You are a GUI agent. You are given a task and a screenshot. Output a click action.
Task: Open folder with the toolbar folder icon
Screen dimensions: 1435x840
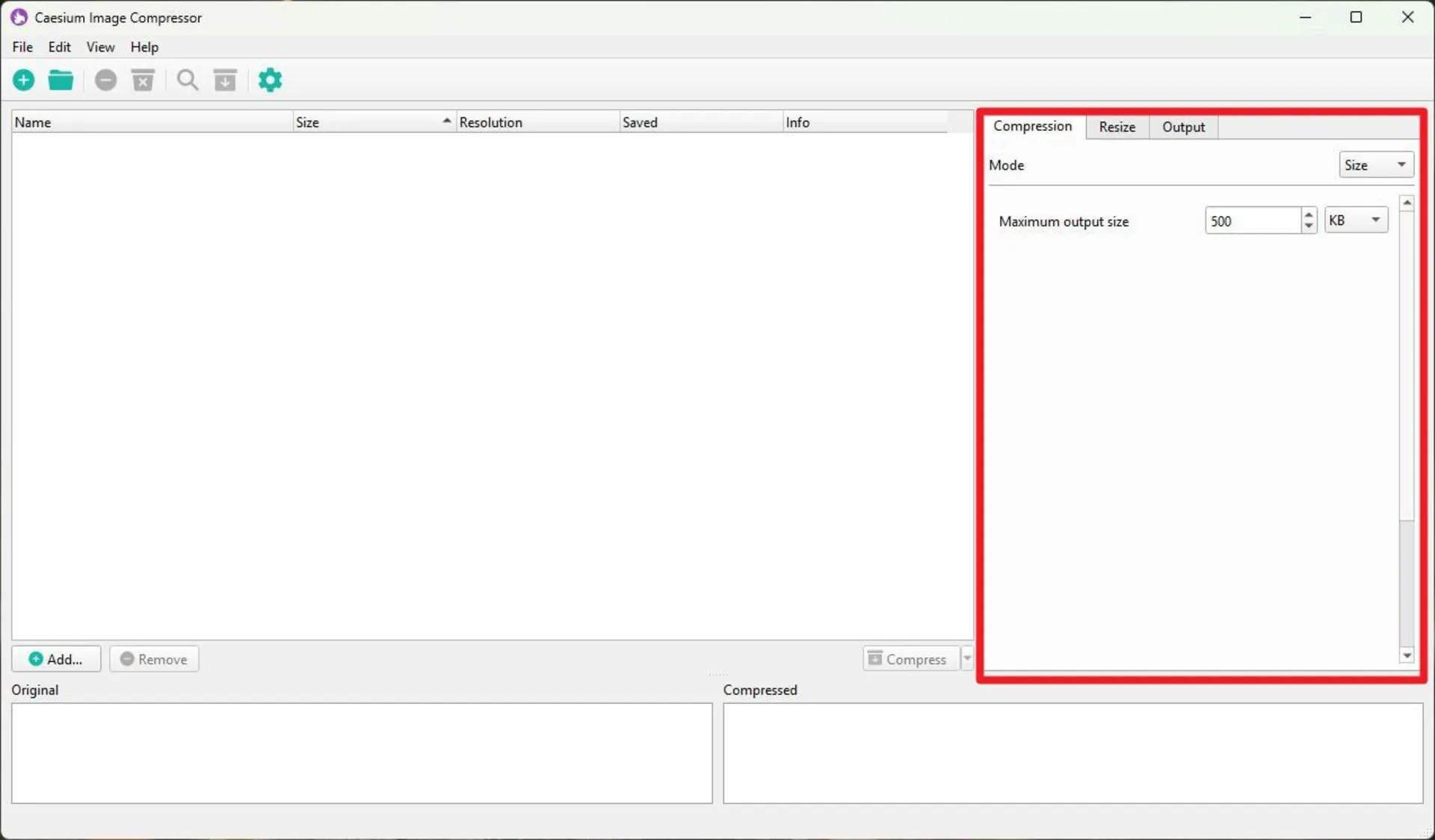click(x=61, y=80)
